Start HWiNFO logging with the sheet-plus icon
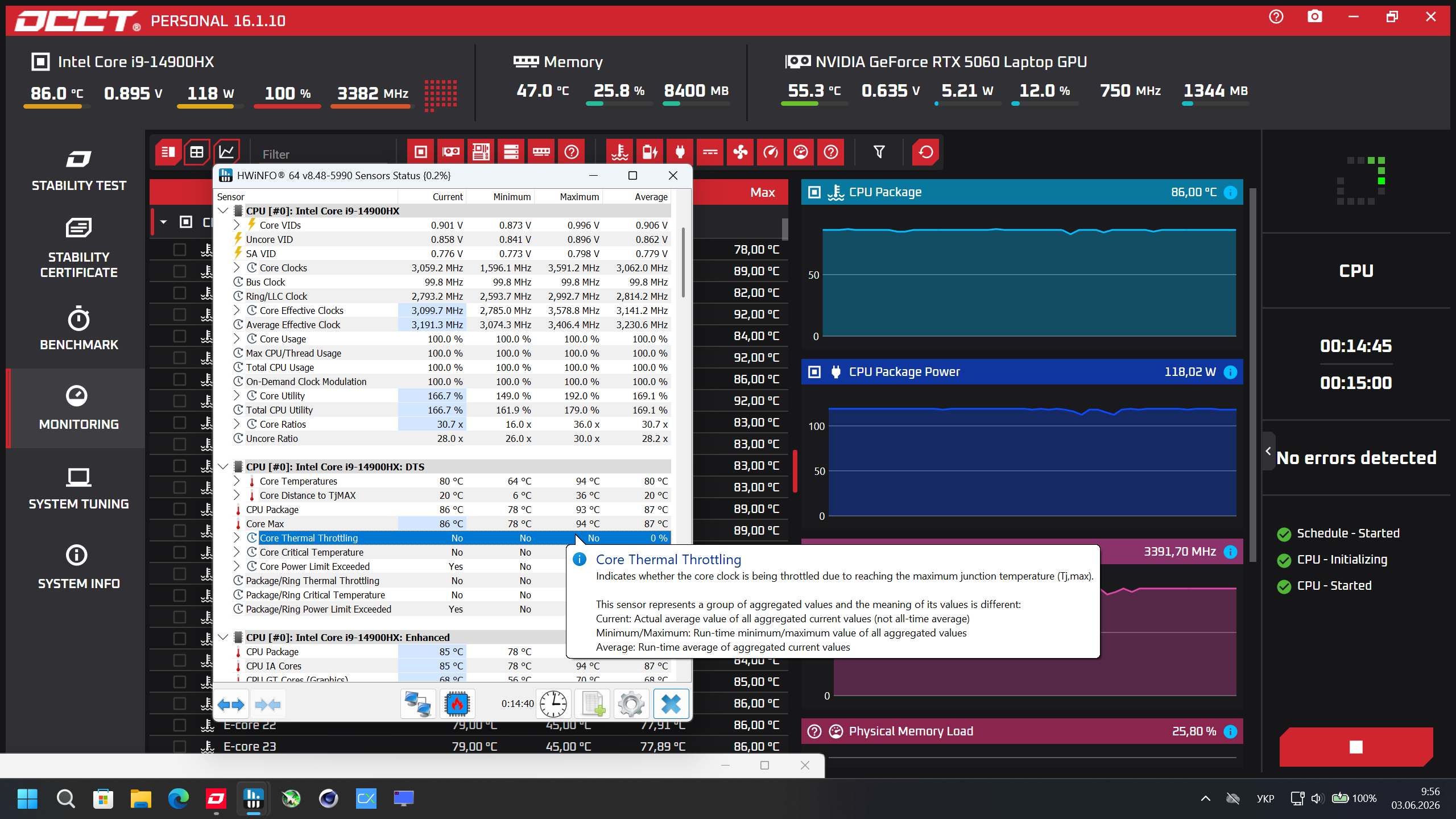 pyautogui.click(x=593, y=704)
